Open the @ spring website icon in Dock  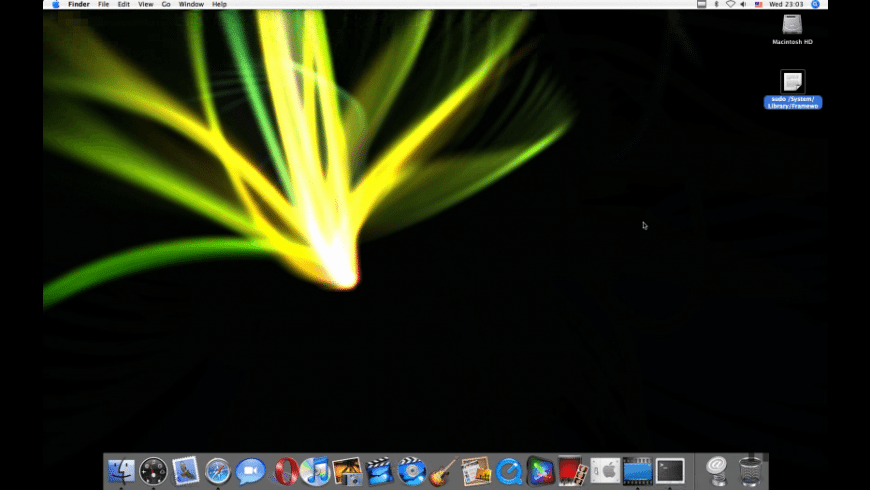pos(717,471)
